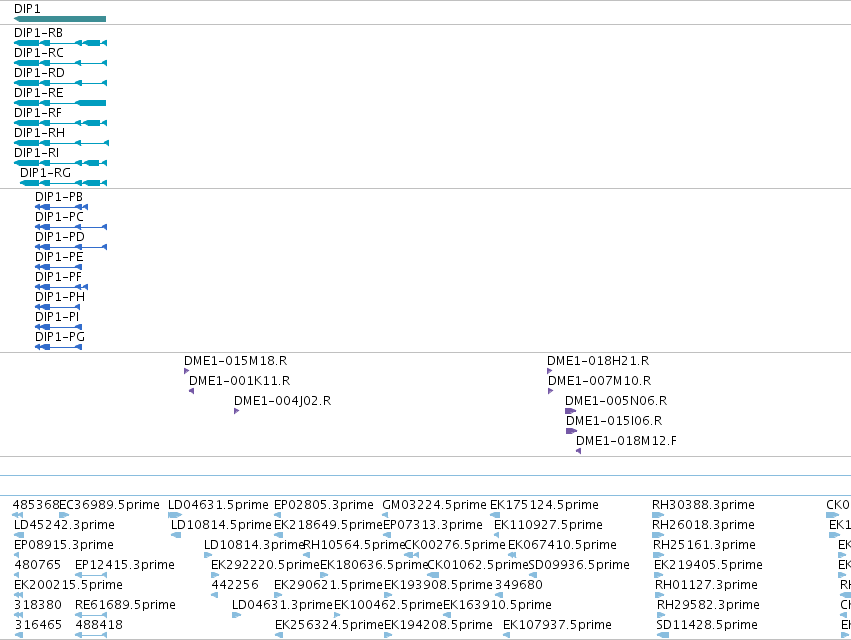This screenshot has width=851, height=640.
Task: Click the EK200215.5prime EST label
Action: 68,585
